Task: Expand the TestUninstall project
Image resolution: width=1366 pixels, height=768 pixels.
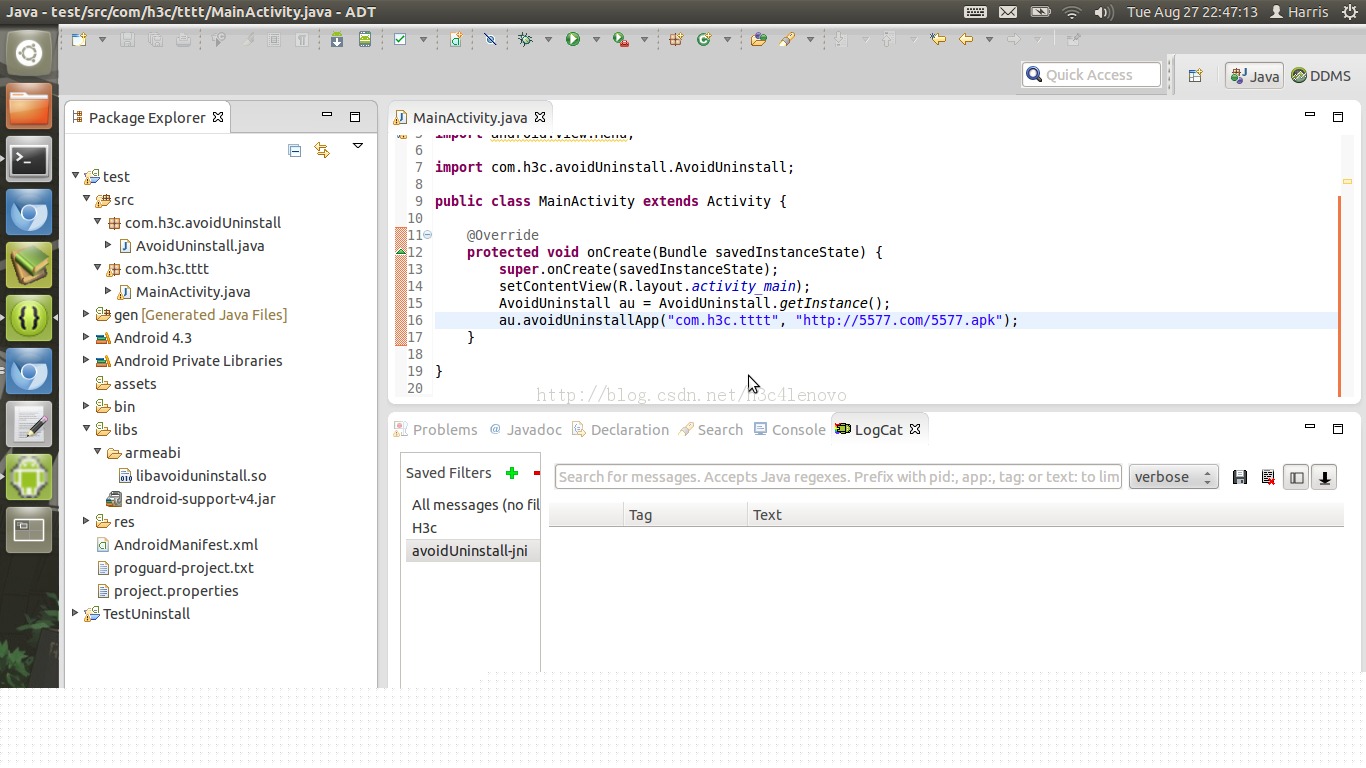Action: tap(75, 613)
